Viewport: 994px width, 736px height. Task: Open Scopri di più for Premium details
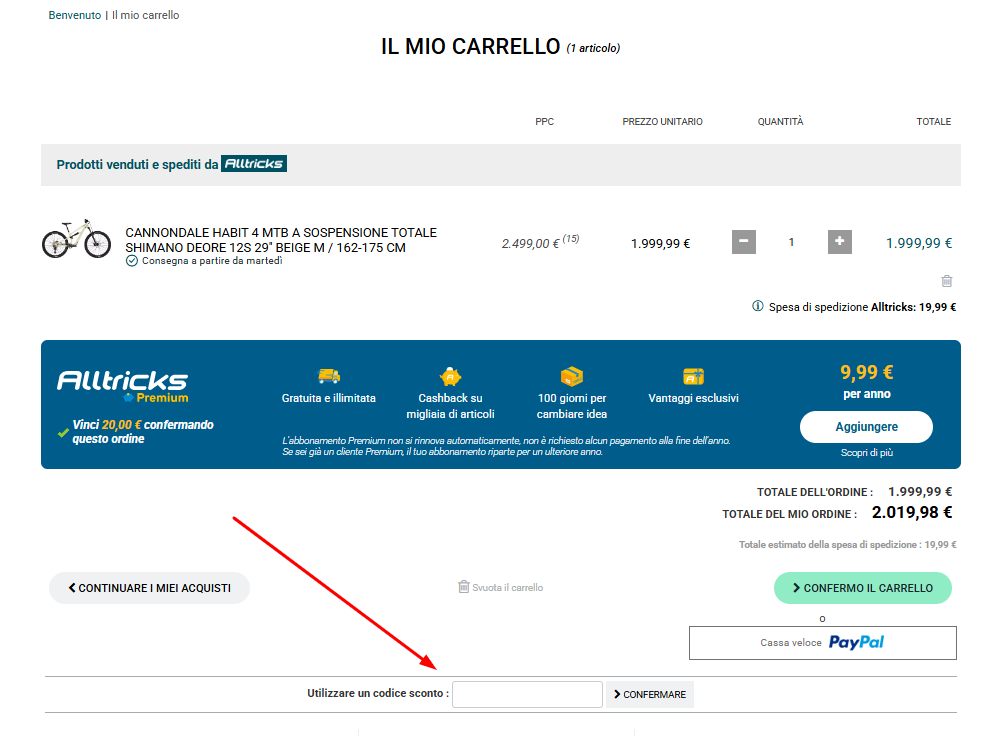coord(866,452)
